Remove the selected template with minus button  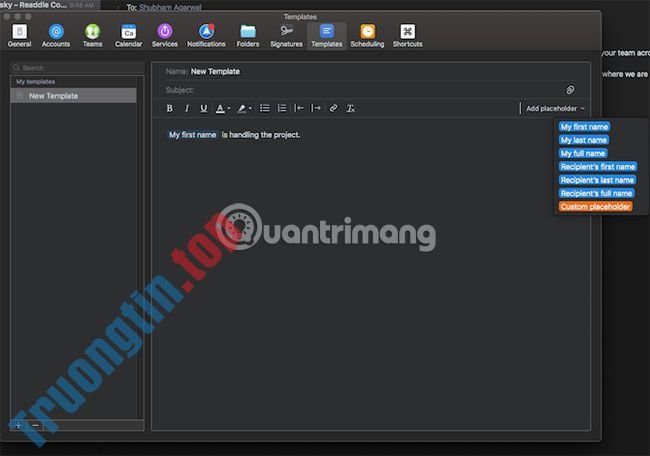(x=35, y=425)
